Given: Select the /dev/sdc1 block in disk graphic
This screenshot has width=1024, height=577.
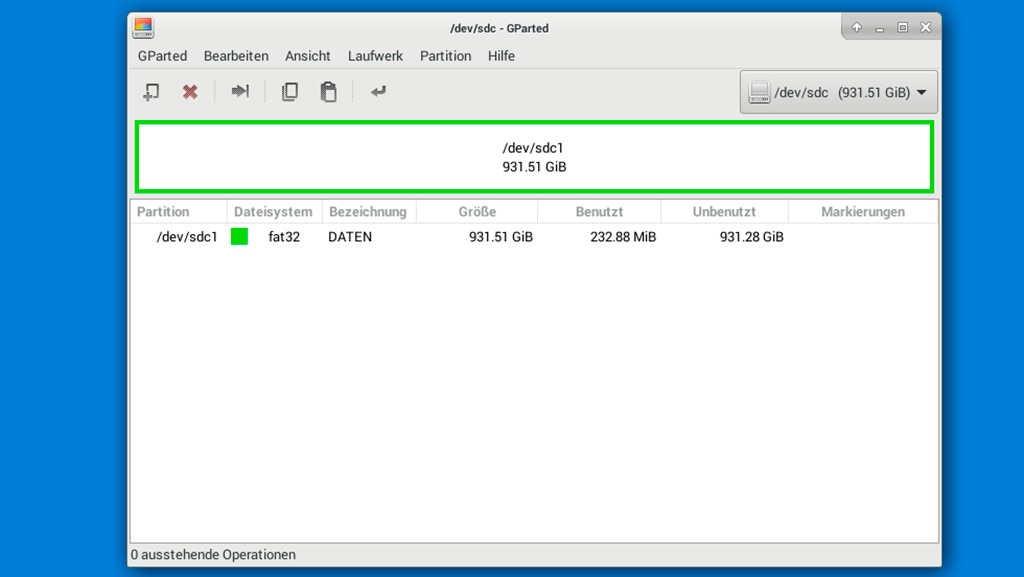Looking at the screenshot, I should pos(534,157).
